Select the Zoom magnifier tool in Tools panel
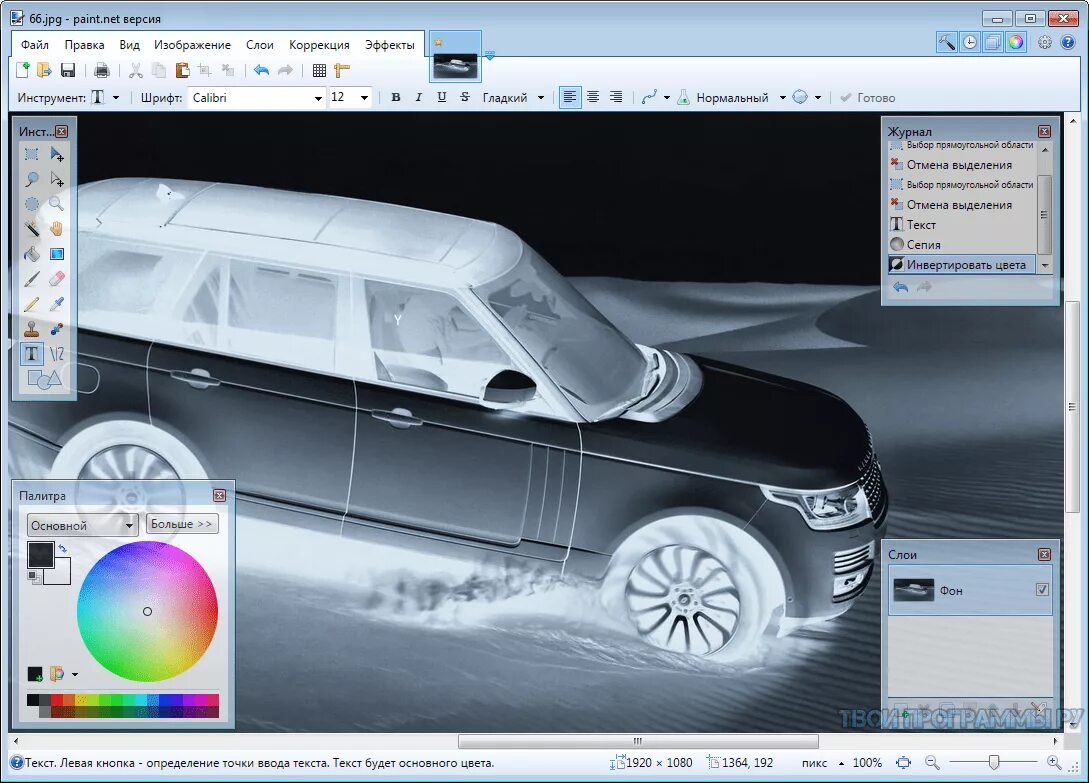This screenshot has height=783, width=1089. [x=57, y=204]
